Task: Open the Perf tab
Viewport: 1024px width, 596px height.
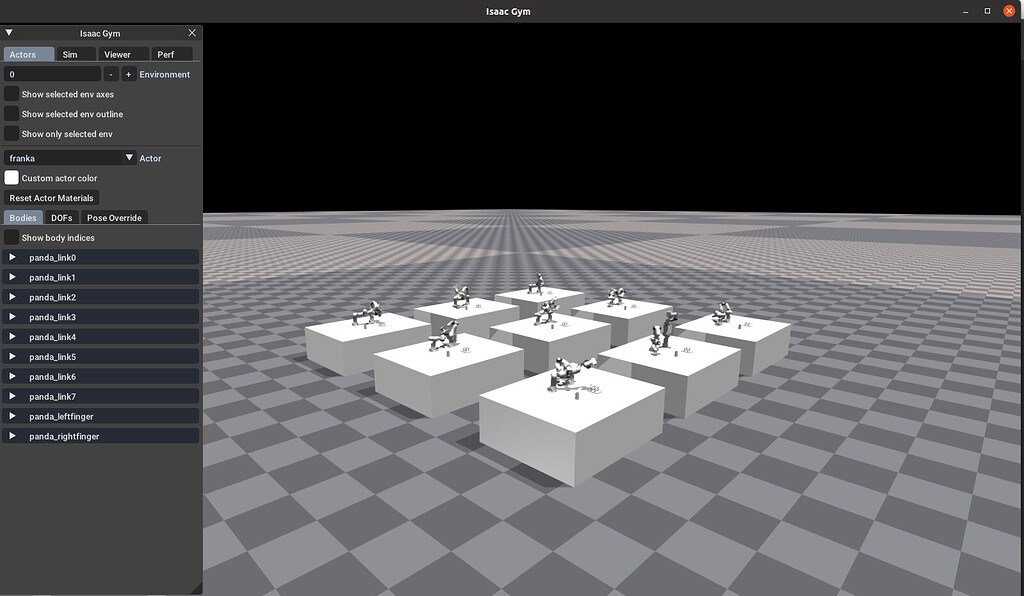Action: [169, 54]
